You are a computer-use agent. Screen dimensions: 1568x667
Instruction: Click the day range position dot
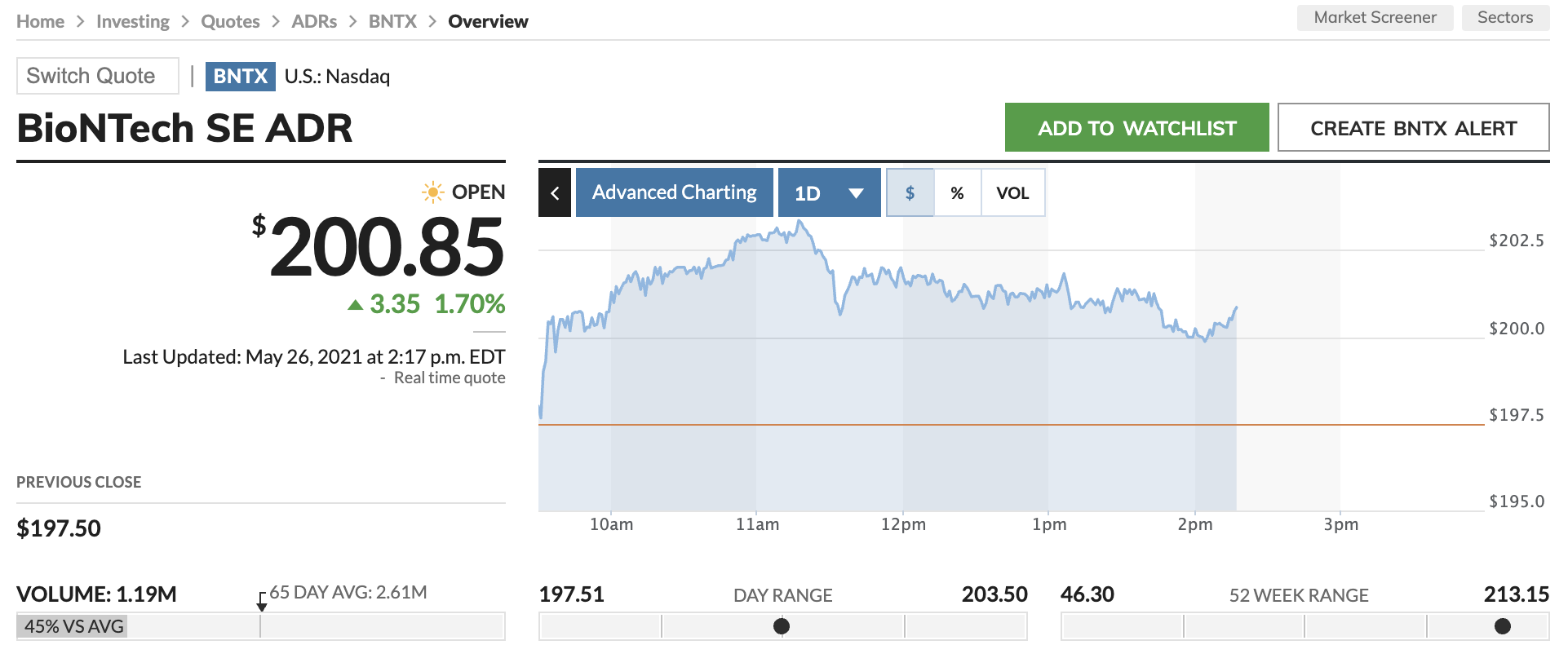pos(782,626)
